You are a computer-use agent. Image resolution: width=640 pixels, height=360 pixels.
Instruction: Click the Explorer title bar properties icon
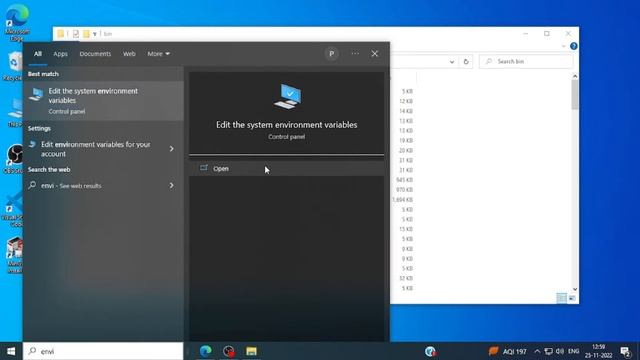(x=76, y=34)
